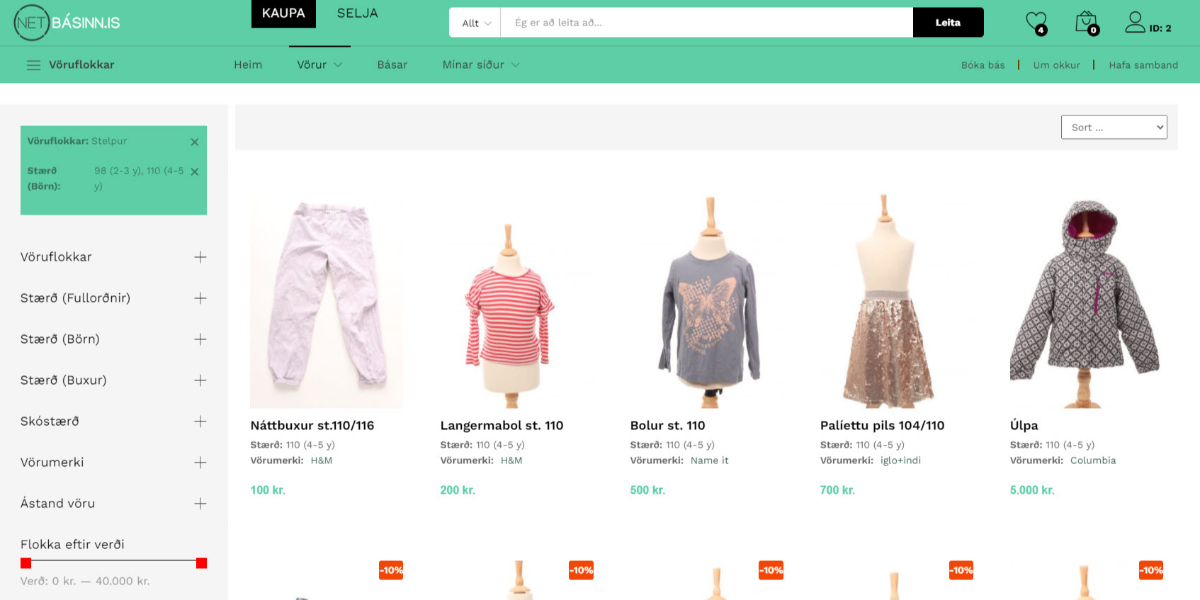This screenshot has width=1200, height=600.
Task: Remove the Stelpur category filter
Action: click(194, 142)
